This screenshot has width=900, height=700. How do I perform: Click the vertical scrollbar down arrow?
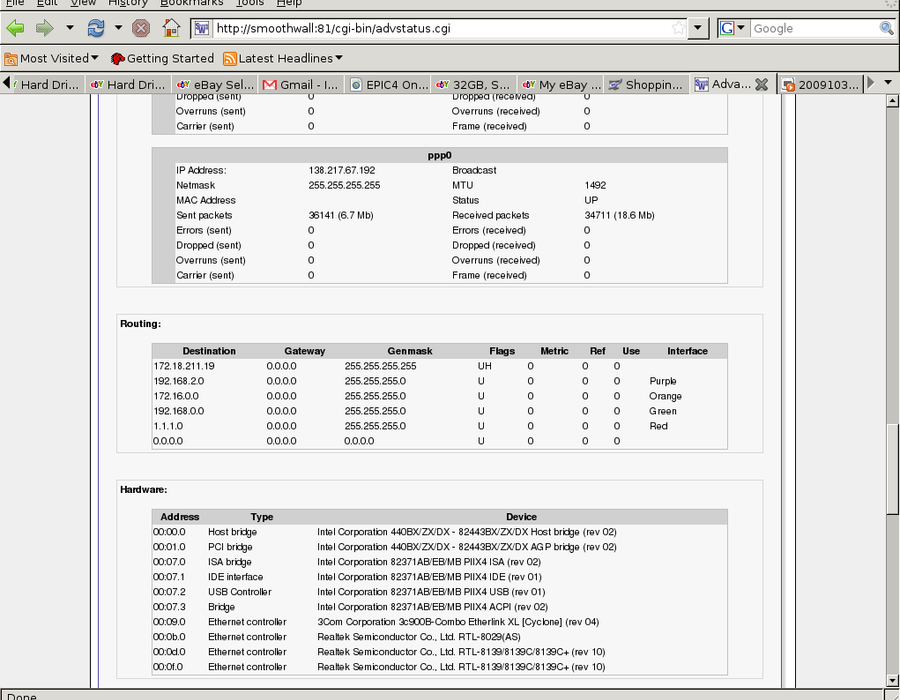(892, 680)
